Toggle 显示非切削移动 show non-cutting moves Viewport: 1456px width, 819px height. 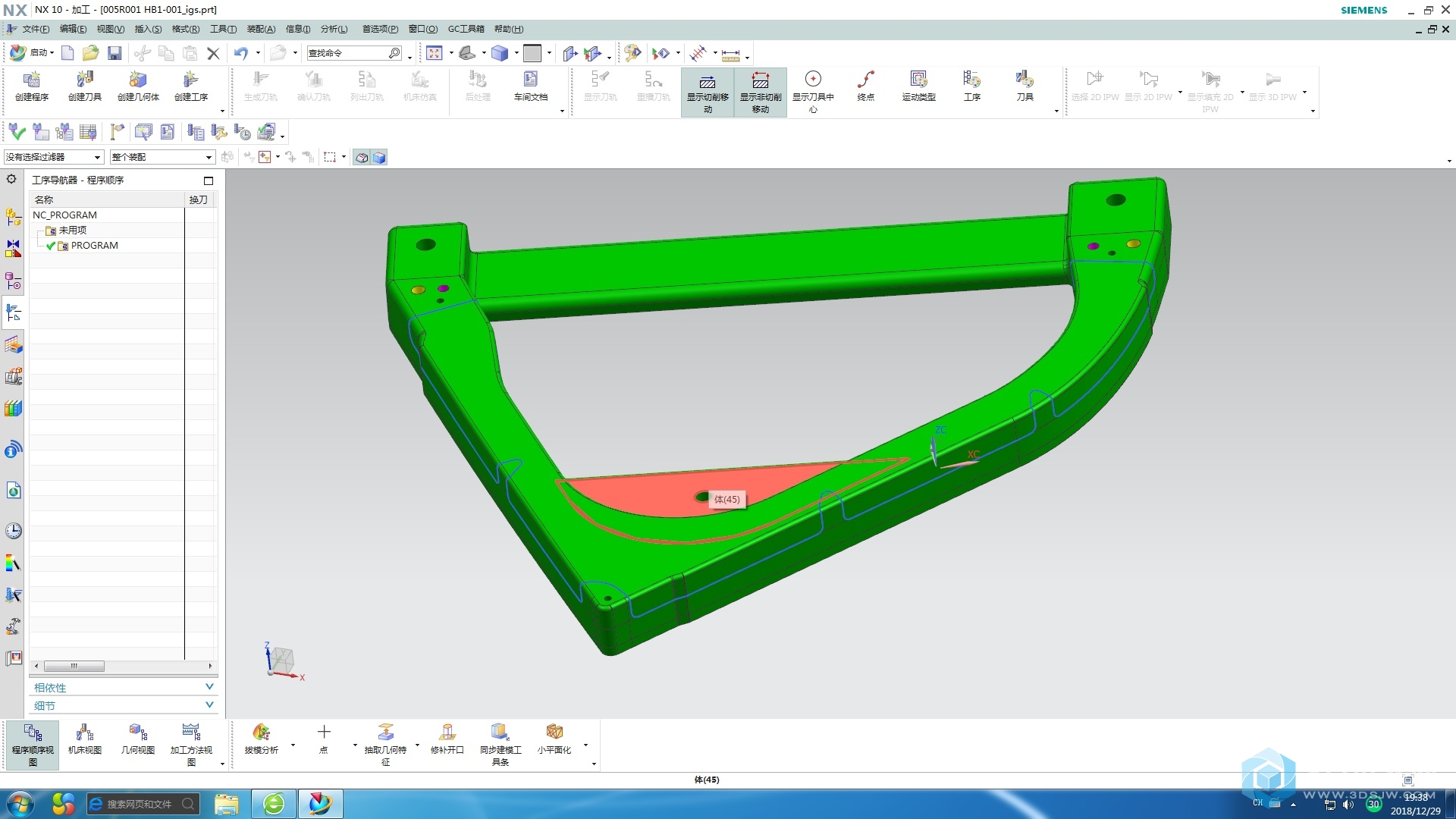click(x=761, y=92)
